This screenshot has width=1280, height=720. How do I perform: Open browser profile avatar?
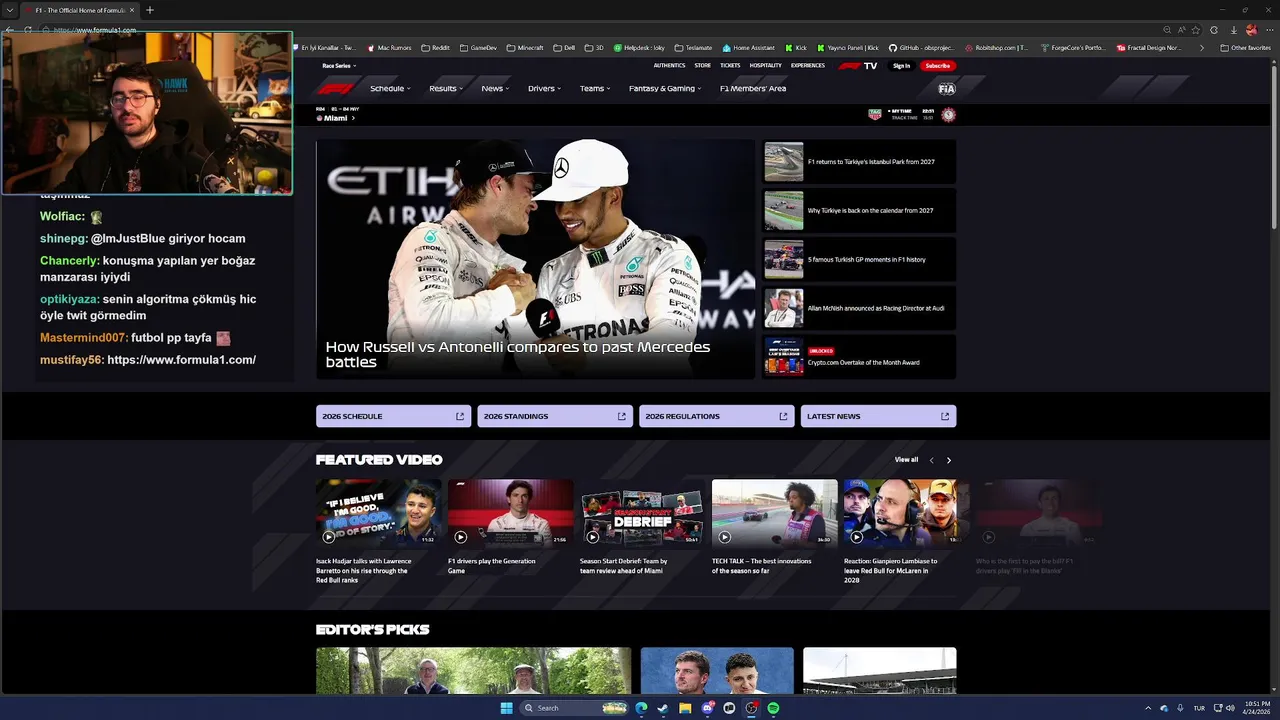coord(1251,30)
